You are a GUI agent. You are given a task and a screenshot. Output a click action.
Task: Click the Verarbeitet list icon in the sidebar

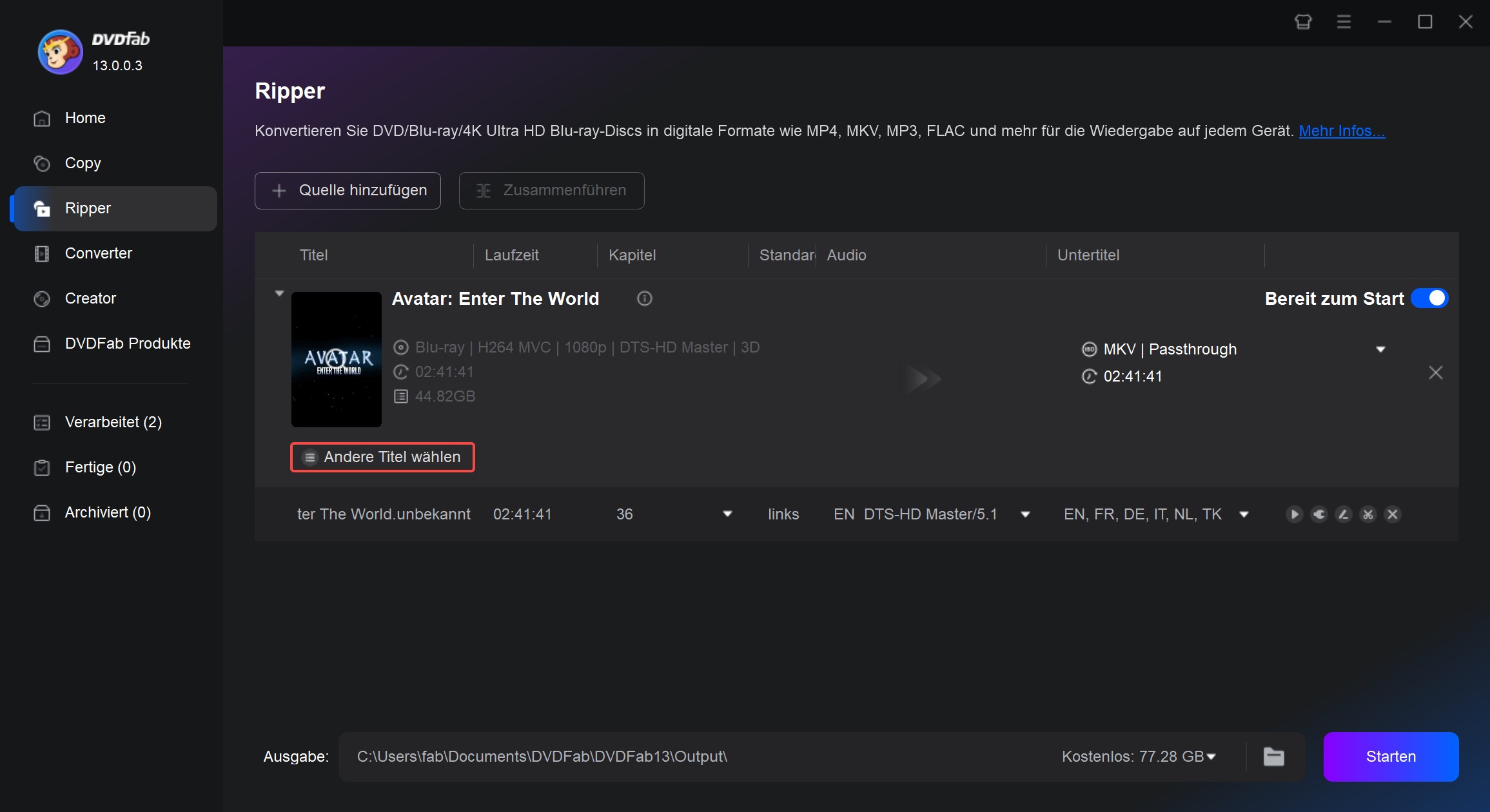(x=42, y=423)
